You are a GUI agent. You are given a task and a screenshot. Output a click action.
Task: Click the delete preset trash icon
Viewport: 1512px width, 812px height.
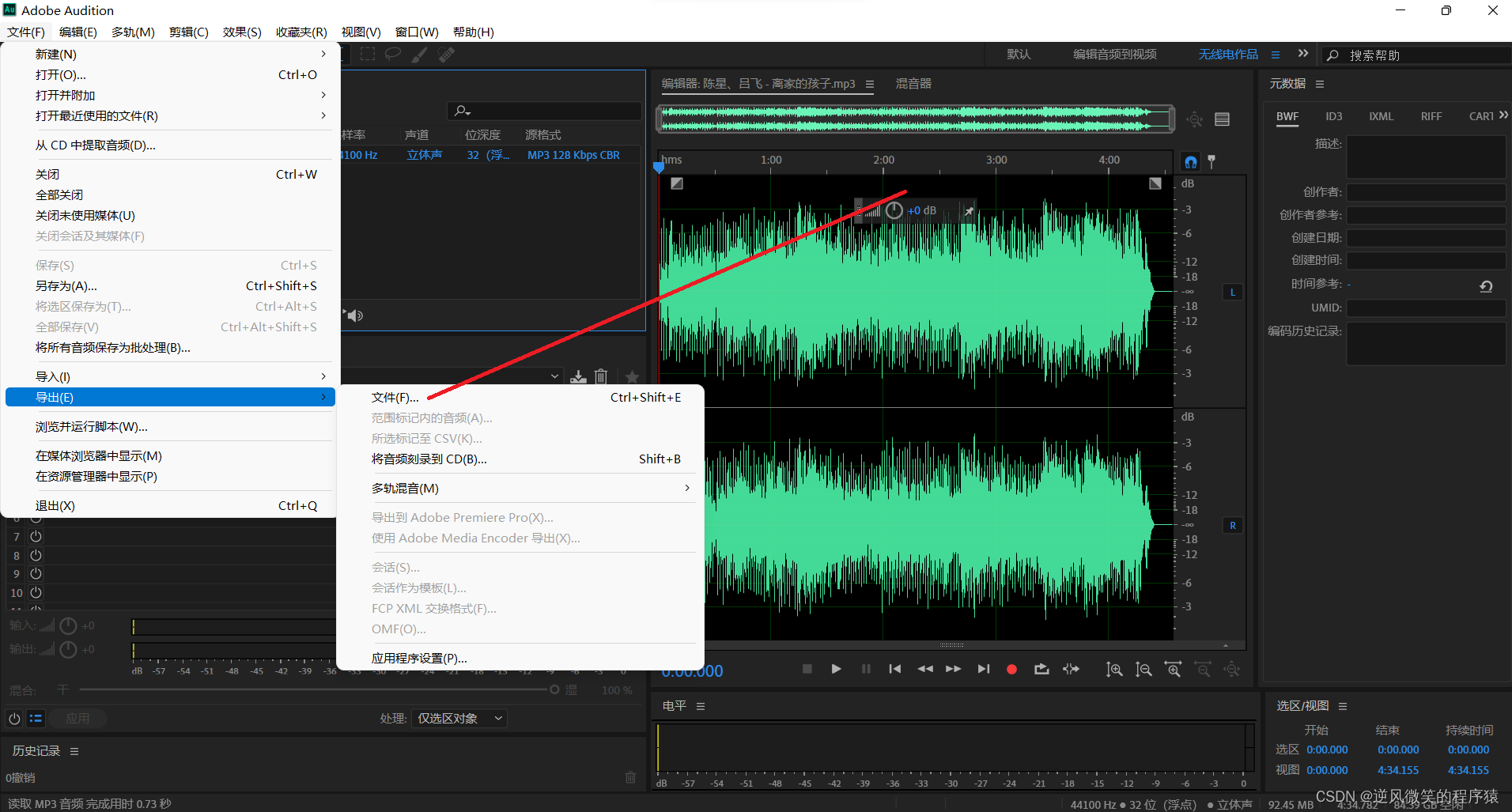(x=601, y=376)
